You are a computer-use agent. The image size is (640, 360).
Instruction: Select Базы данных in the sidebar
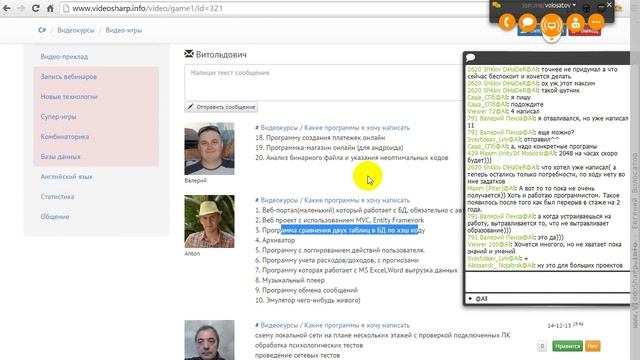pos(60,157)
